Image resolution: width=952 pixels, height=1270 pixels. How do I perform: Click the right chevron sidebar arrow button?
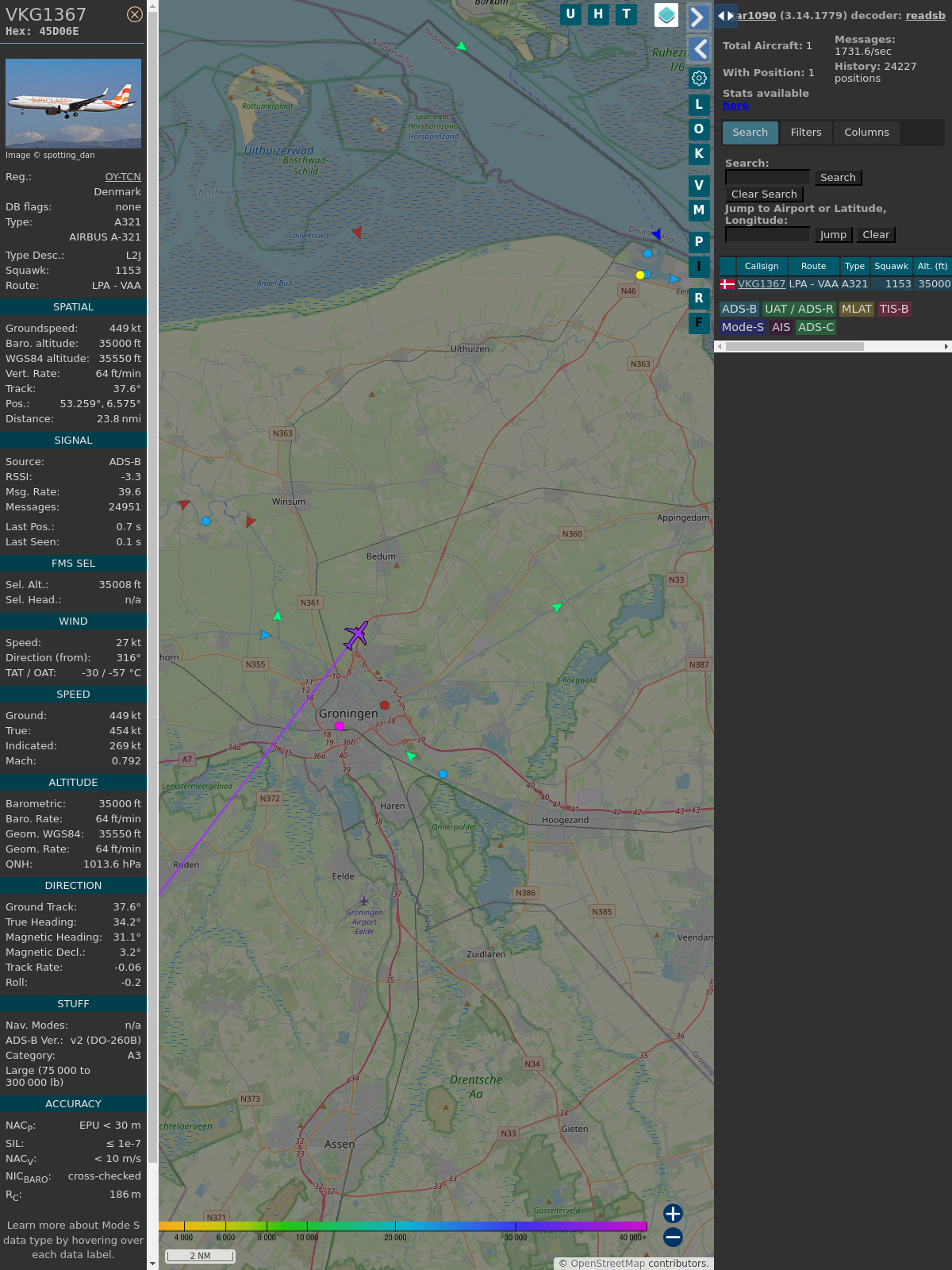click(698, 17)
